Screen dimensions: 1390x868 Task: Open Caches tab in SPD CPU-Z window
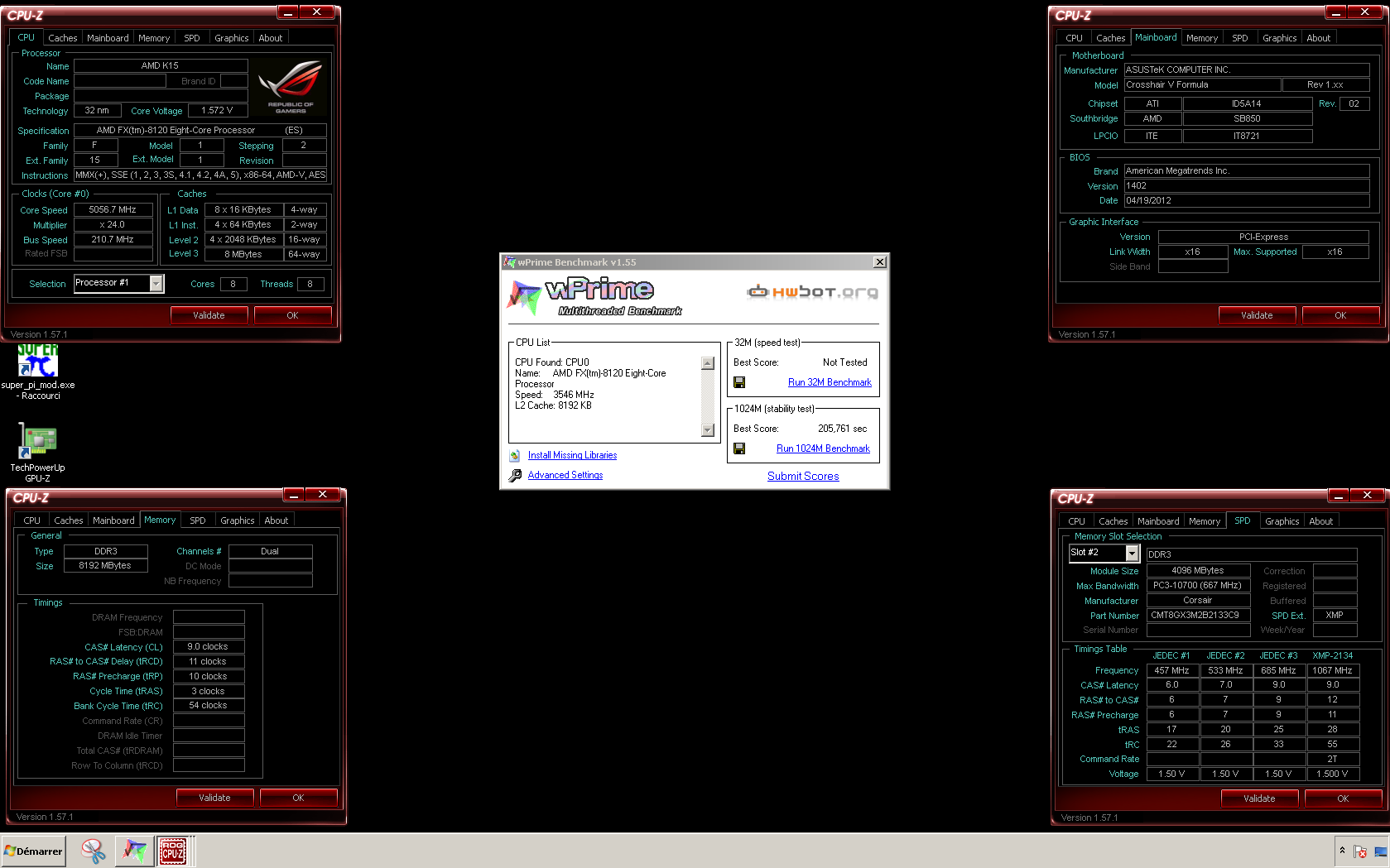coord(1113,521)
